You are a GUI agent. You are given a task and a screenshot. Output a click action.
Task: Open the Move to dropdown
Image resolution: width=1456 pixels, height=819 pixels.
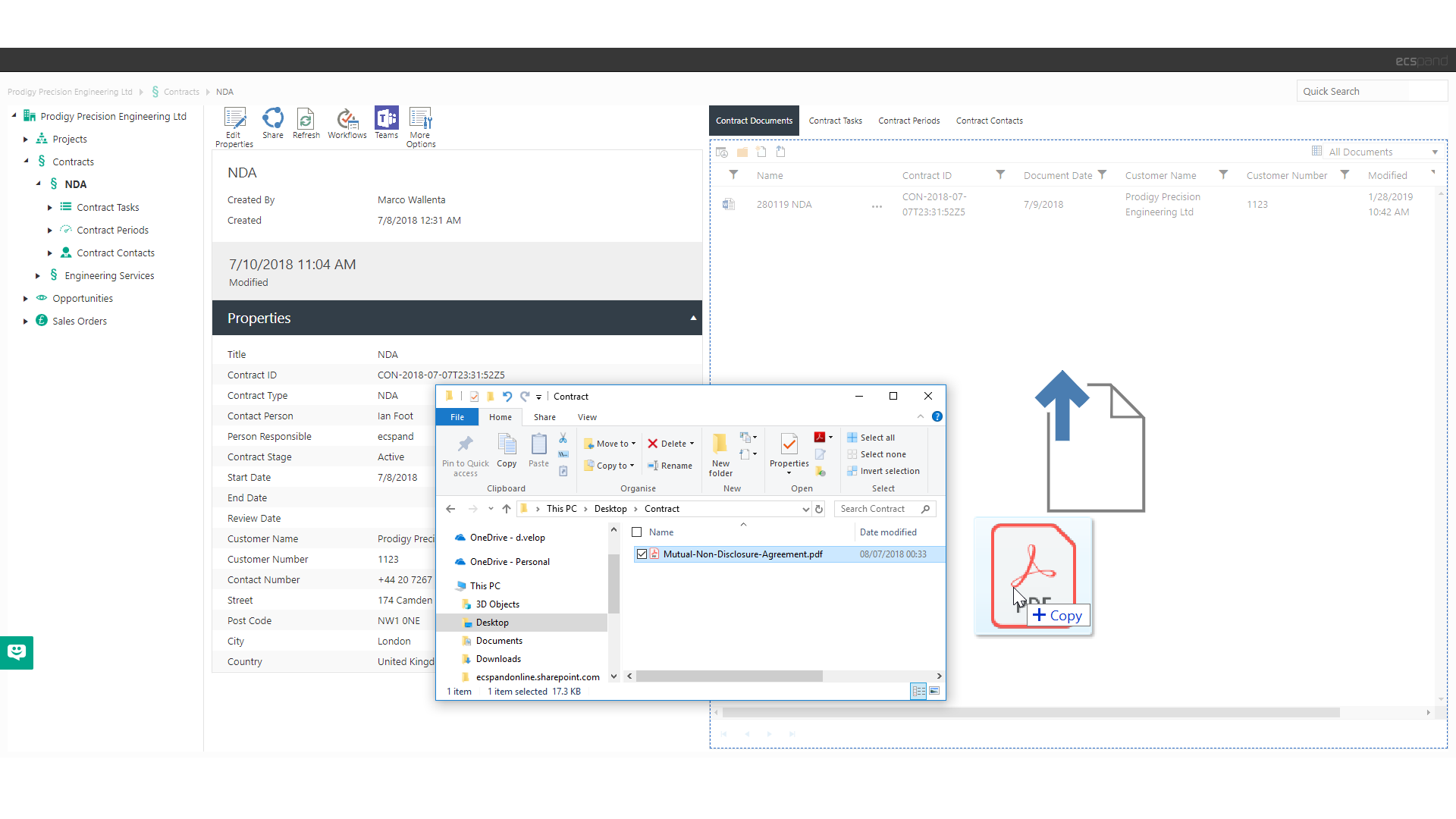[610, 444]
